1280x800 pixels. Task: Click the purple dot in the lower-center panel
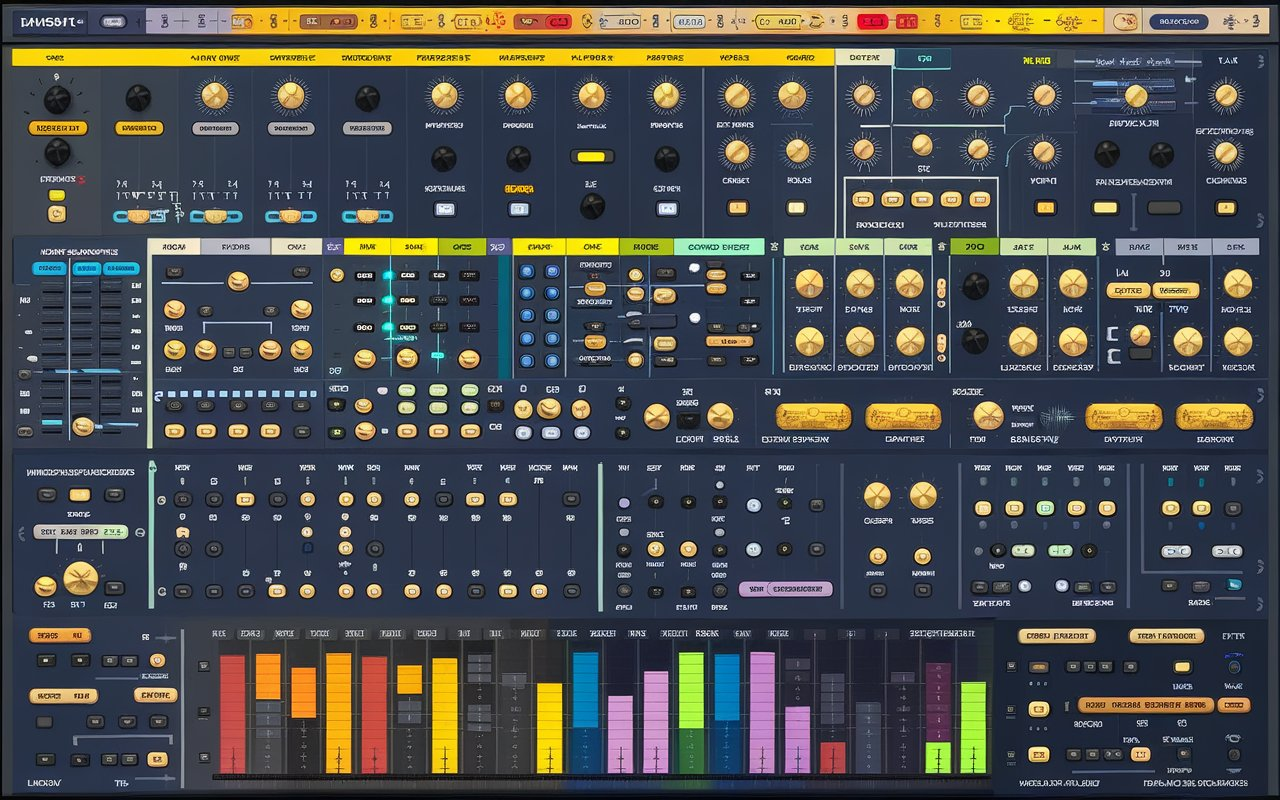[624, 503]
